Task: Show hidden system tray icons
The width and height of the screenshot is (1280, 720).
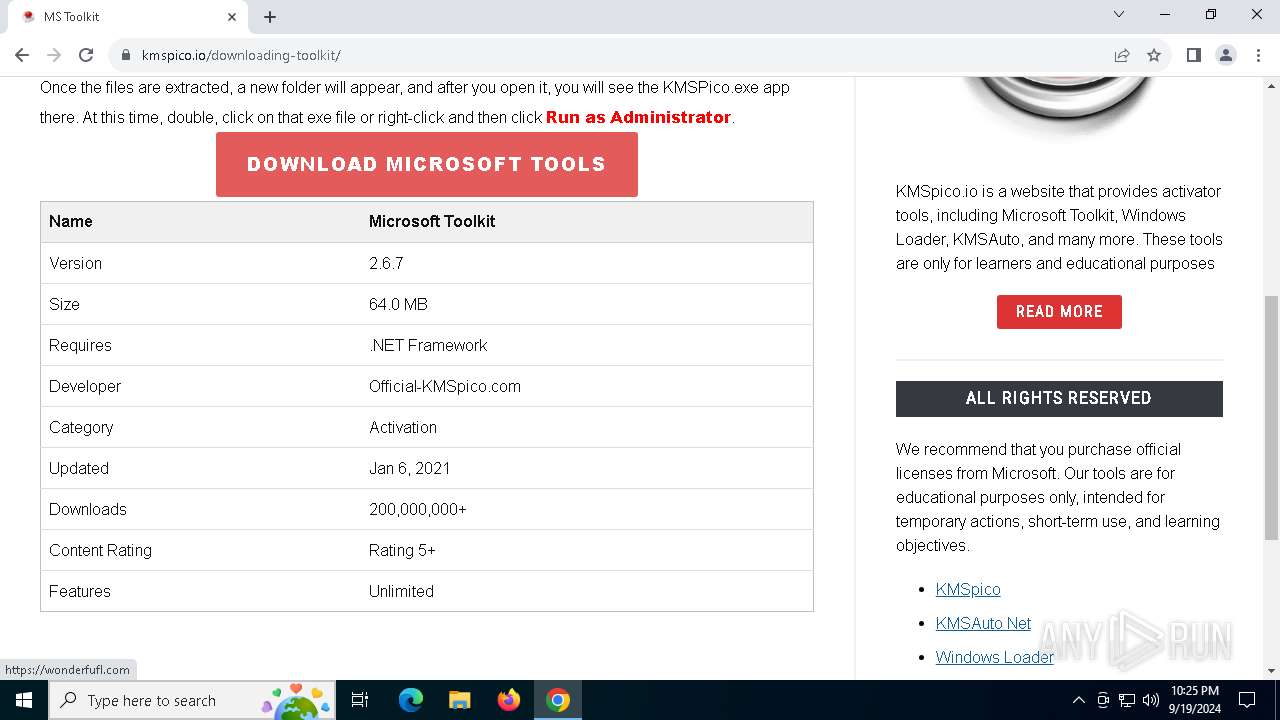Action: tap(1078, 700)
